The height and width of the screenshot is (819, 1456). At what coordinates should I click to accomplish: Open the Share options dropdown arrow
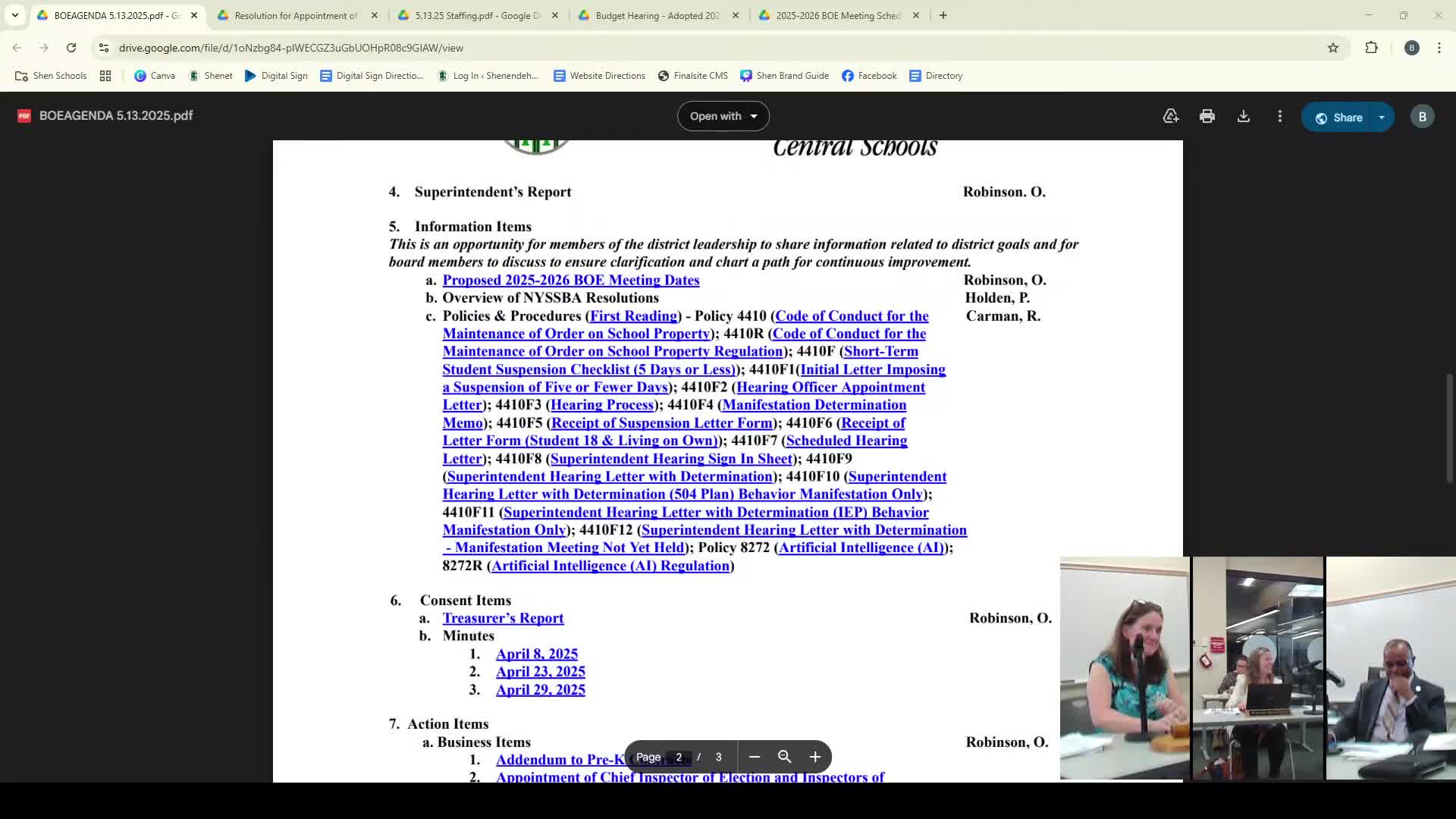[x=1382, y=118]
